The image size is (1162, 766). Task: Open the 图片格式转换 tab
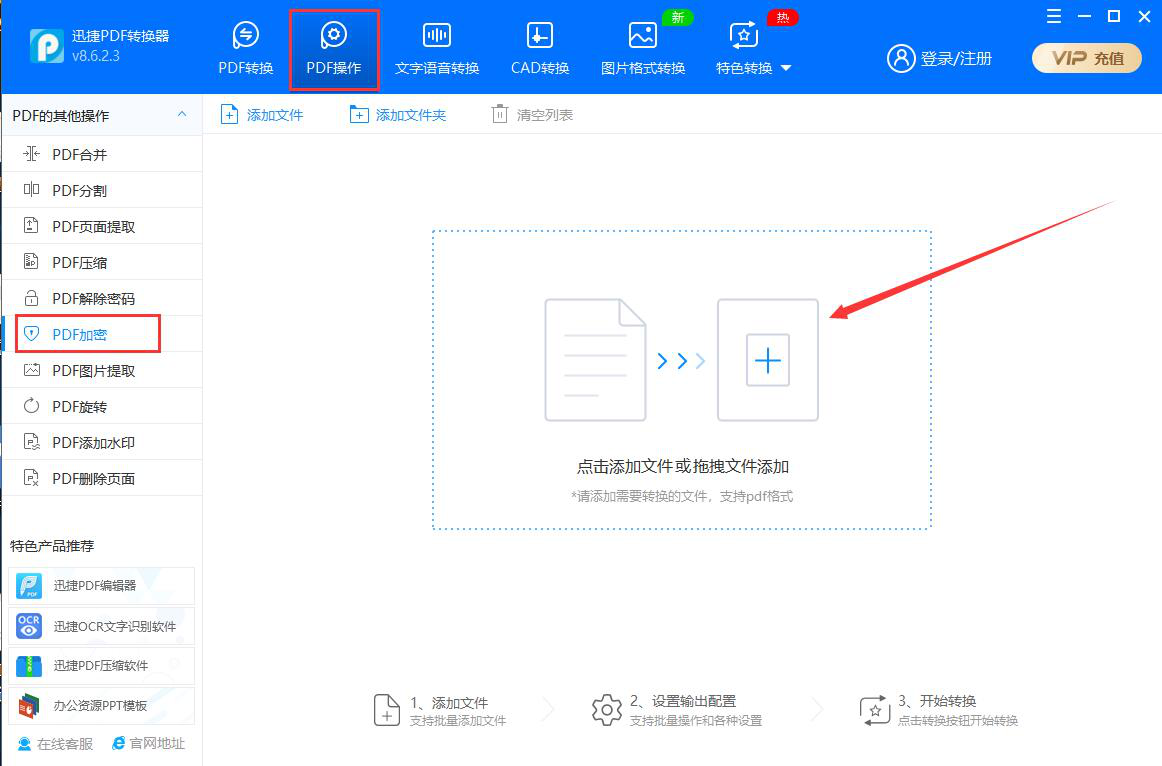coord(643,49)
